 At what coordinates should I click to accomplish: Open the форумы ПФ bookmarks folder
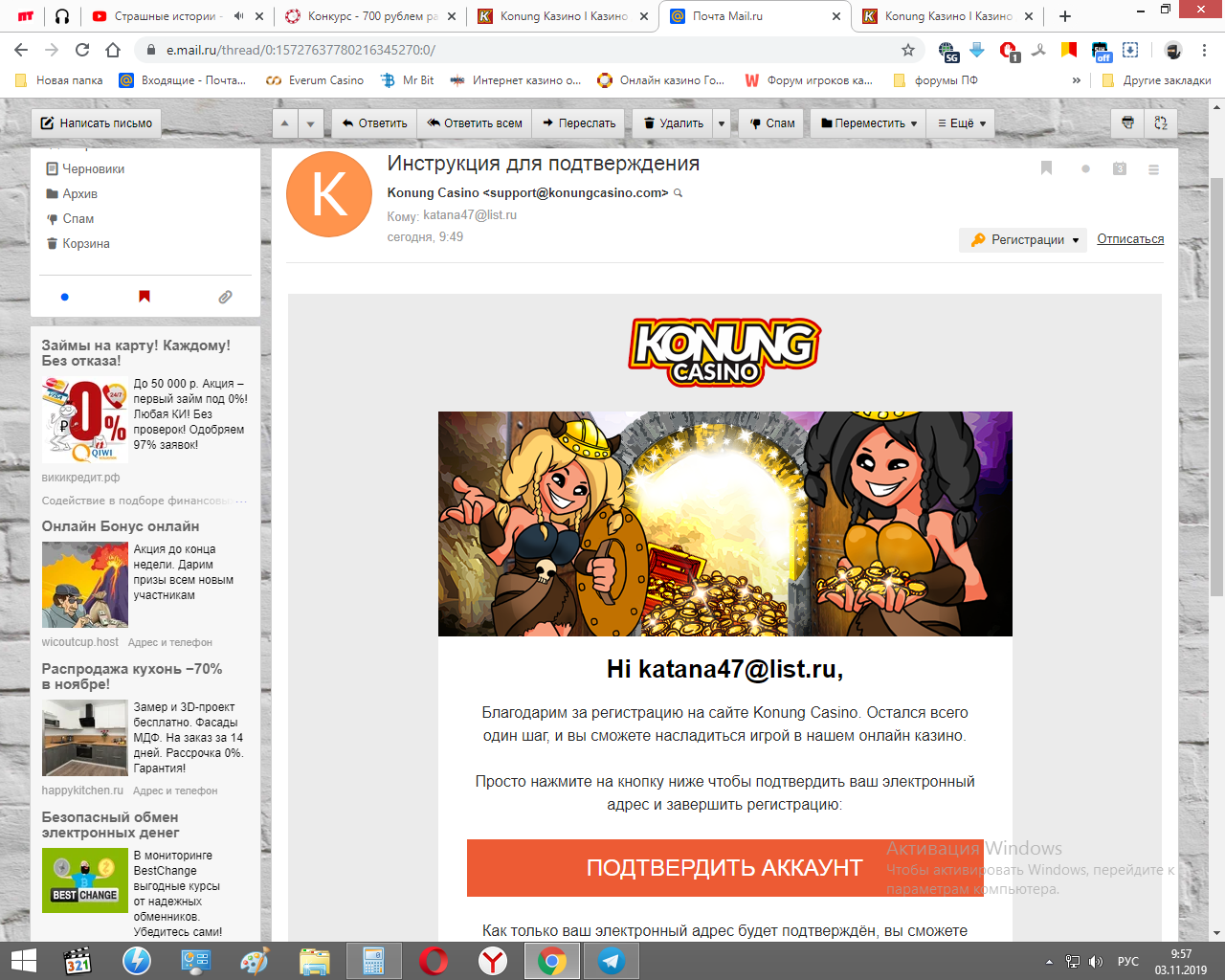click(935, 80)
